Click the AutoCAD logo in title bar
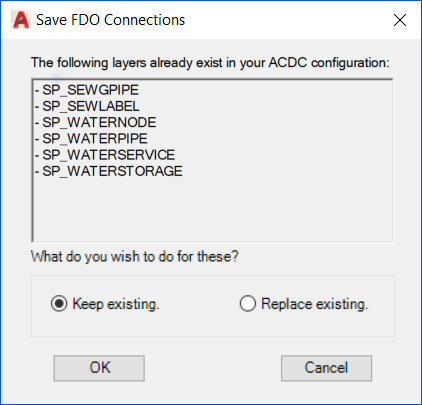Viewport: 422px width, 405px height. click(21, 20)
